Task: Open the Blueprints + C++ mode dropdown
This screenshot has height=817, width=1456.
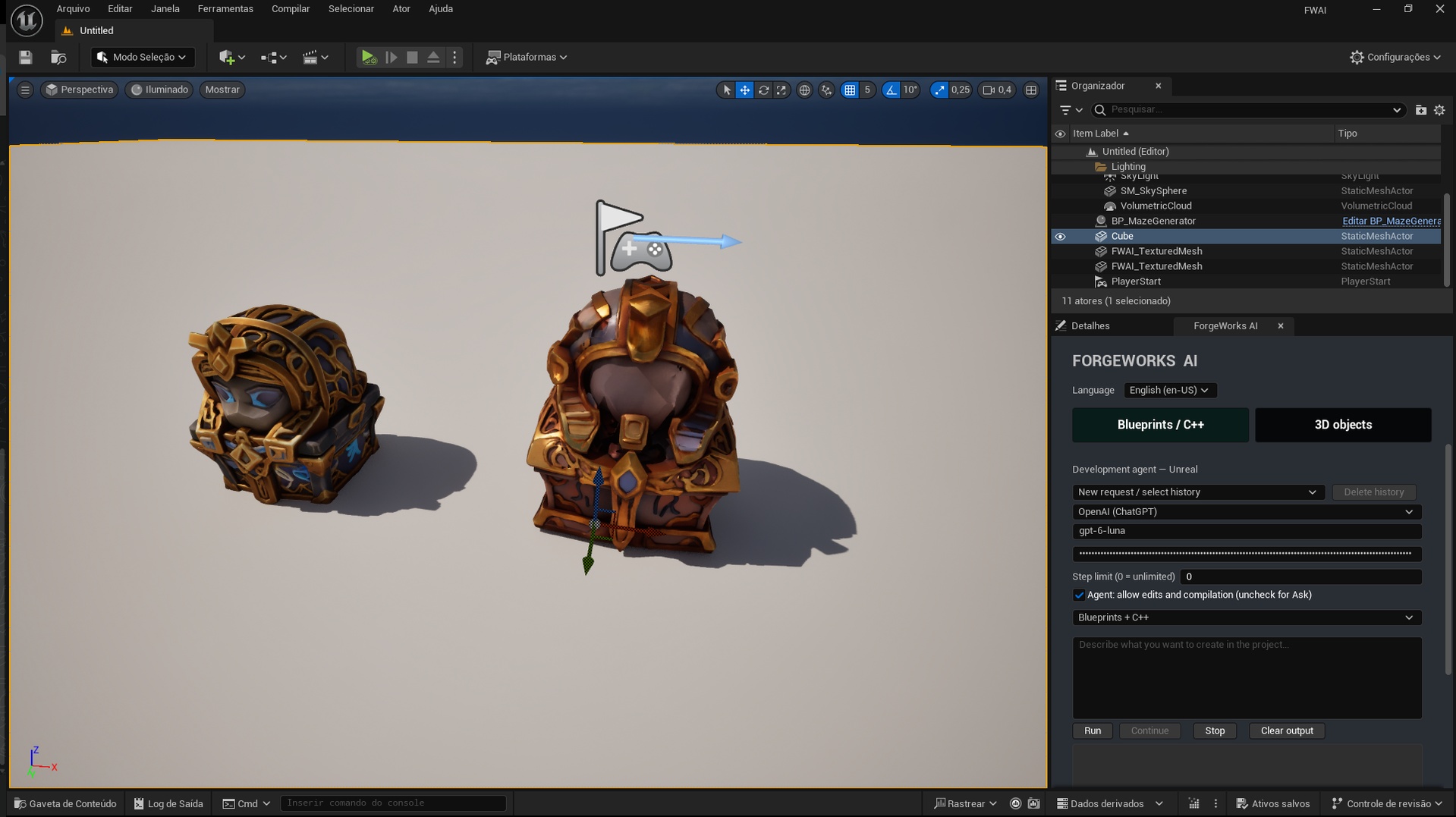Action: coord(1246,617)
